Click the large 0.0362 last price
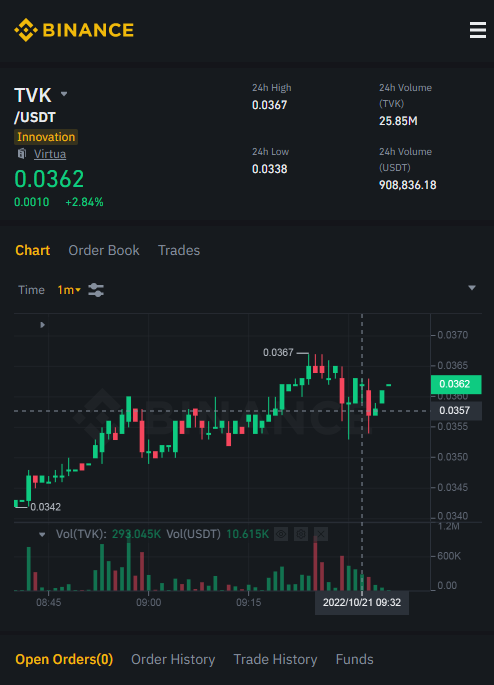This screenshot has width=494, height=685. [x=49, y=179]
